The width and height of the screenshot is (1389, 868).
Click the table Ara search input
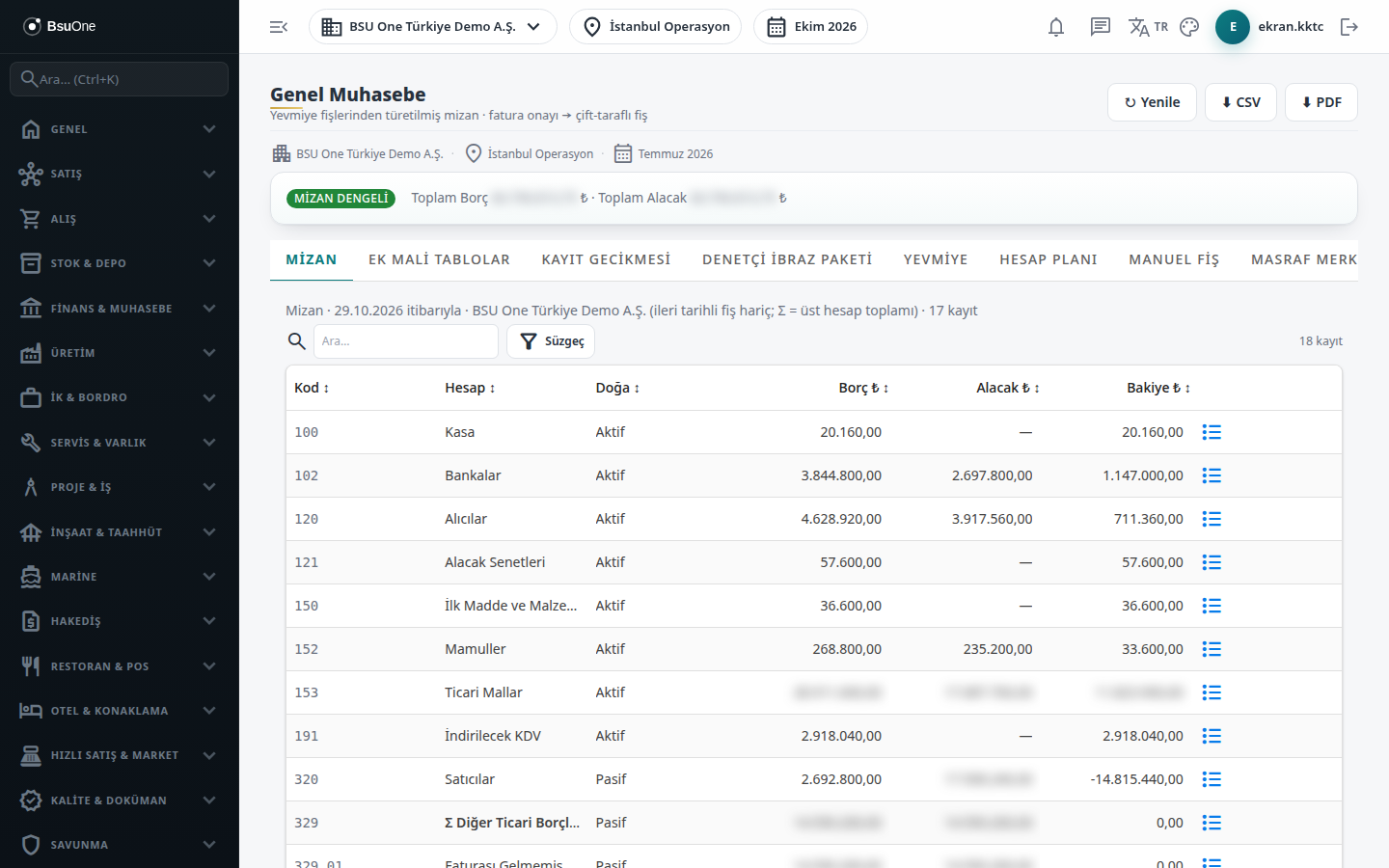(x=406, y=341)
